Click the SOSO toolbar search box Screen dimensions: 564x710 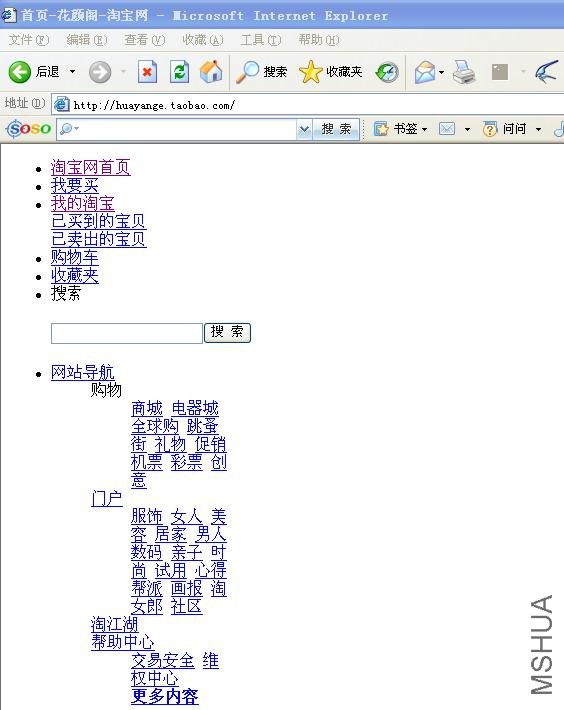pyautogui.click(x=177, y=129)
